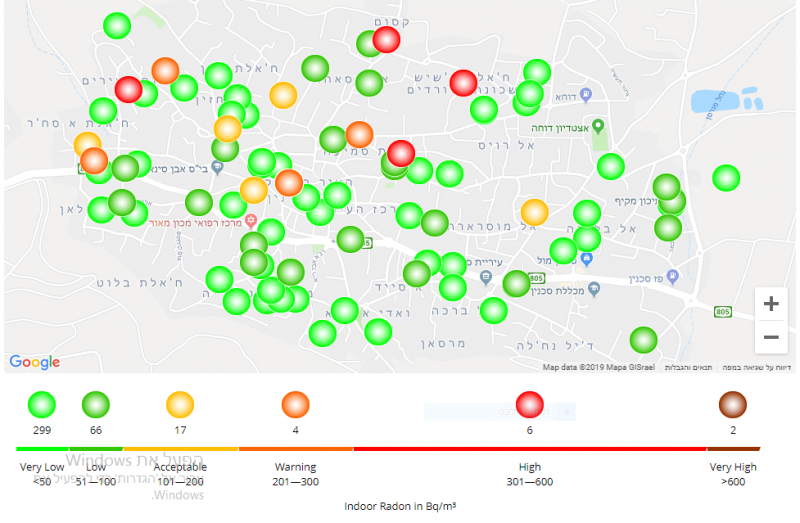Click the bright green marker in top-left corner

pyautogui.click(x=117, y=26)
